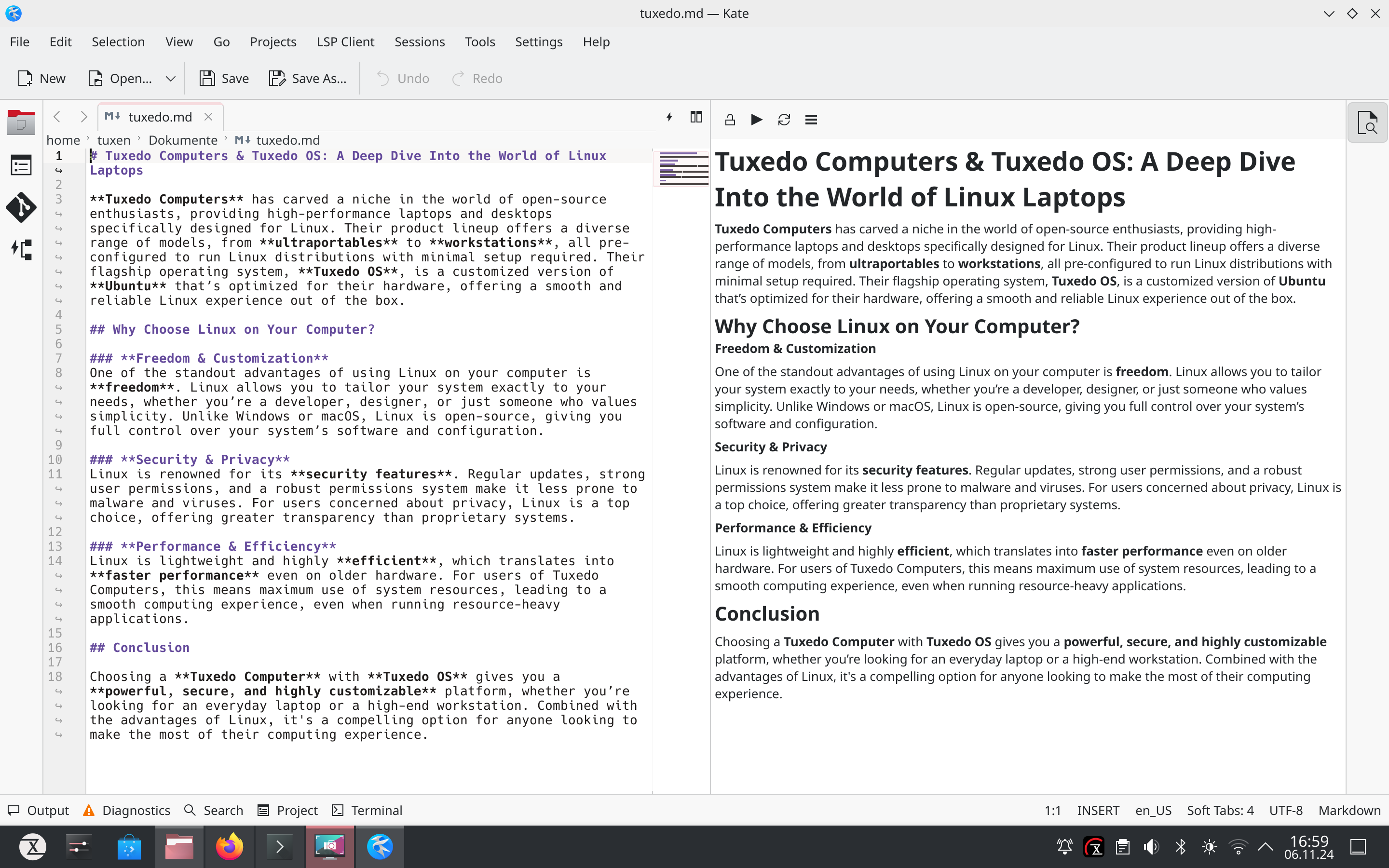Toggle the Project panel
Screen dimensions: 1389x868
287,810
